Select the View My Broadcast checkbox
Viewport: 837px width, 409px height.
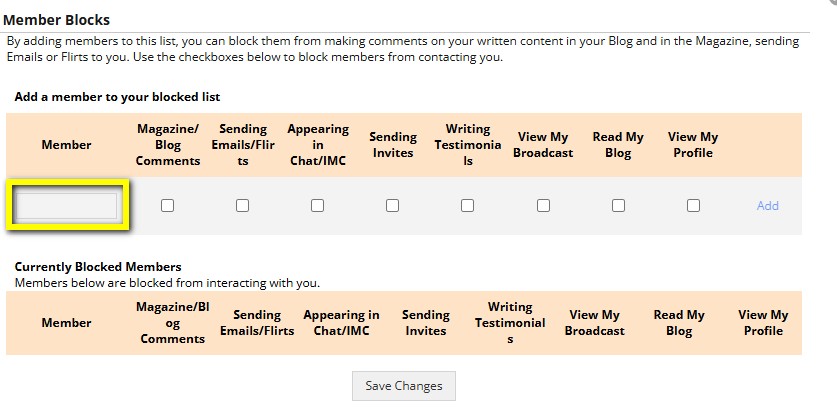click(543, 205)
